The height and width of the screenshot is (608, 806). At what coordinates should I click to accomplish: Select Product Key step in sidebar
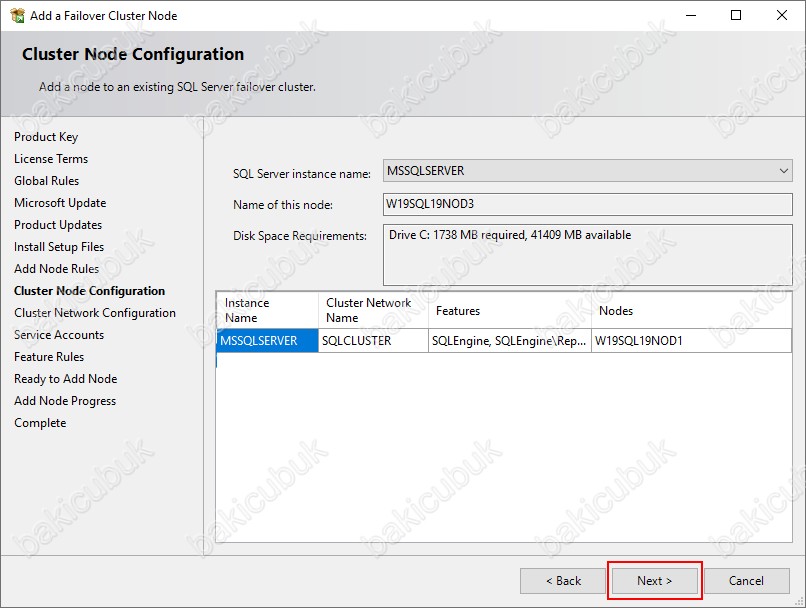[46, 137]
